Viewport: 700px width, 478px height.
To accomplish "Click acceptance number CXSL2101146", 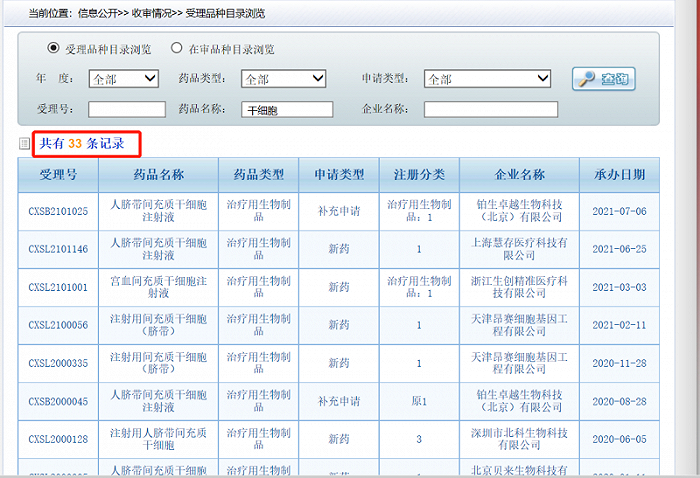I will [x=58, y=249].
